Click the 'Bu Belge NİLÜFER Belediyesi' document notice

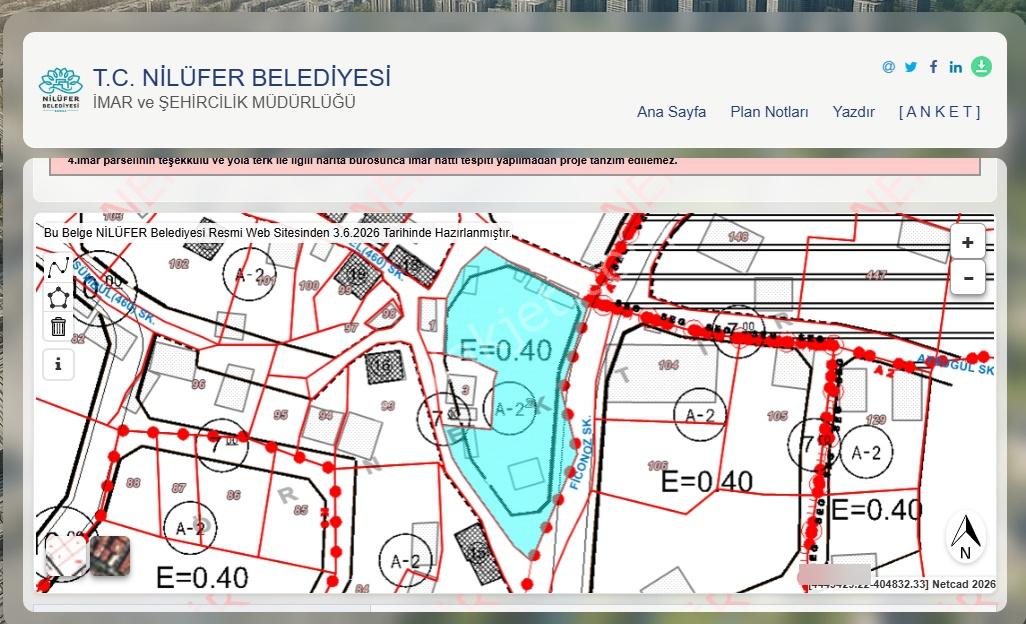[x=277, y=232]
